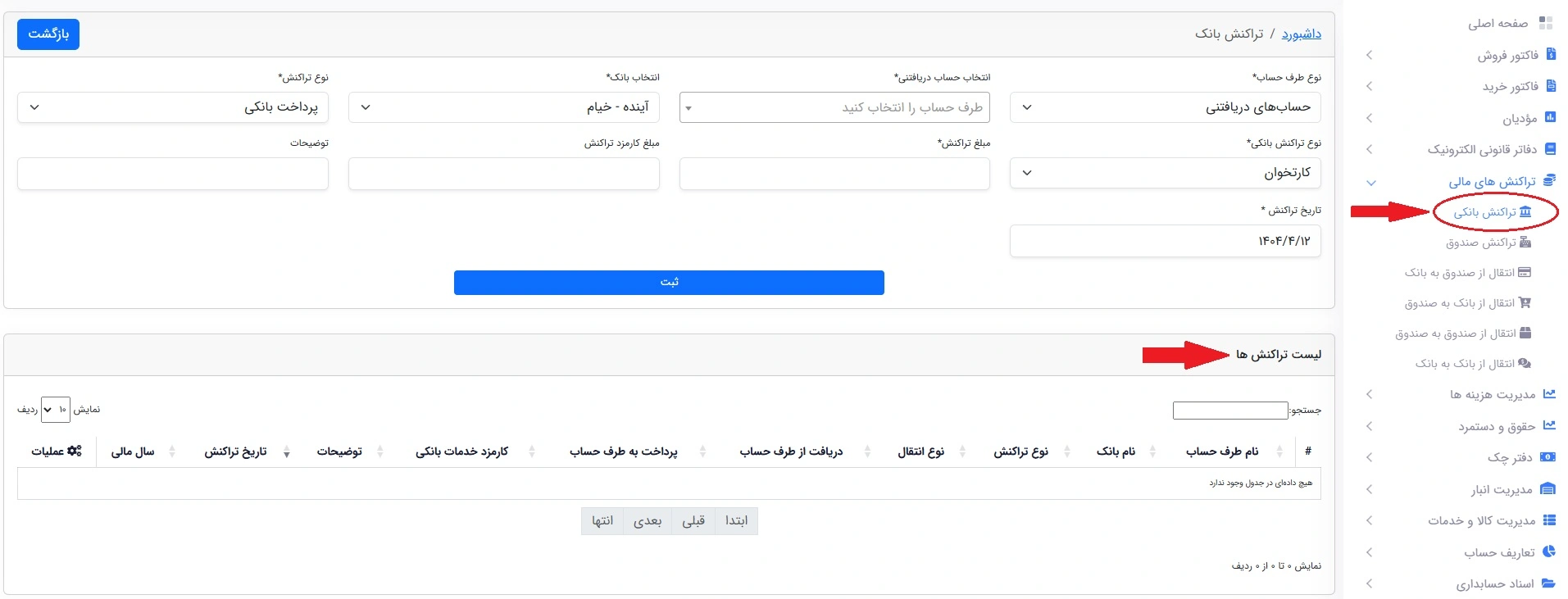
Task: Follow the داشبورد breadcrumb link
Action: (1302, 34)
